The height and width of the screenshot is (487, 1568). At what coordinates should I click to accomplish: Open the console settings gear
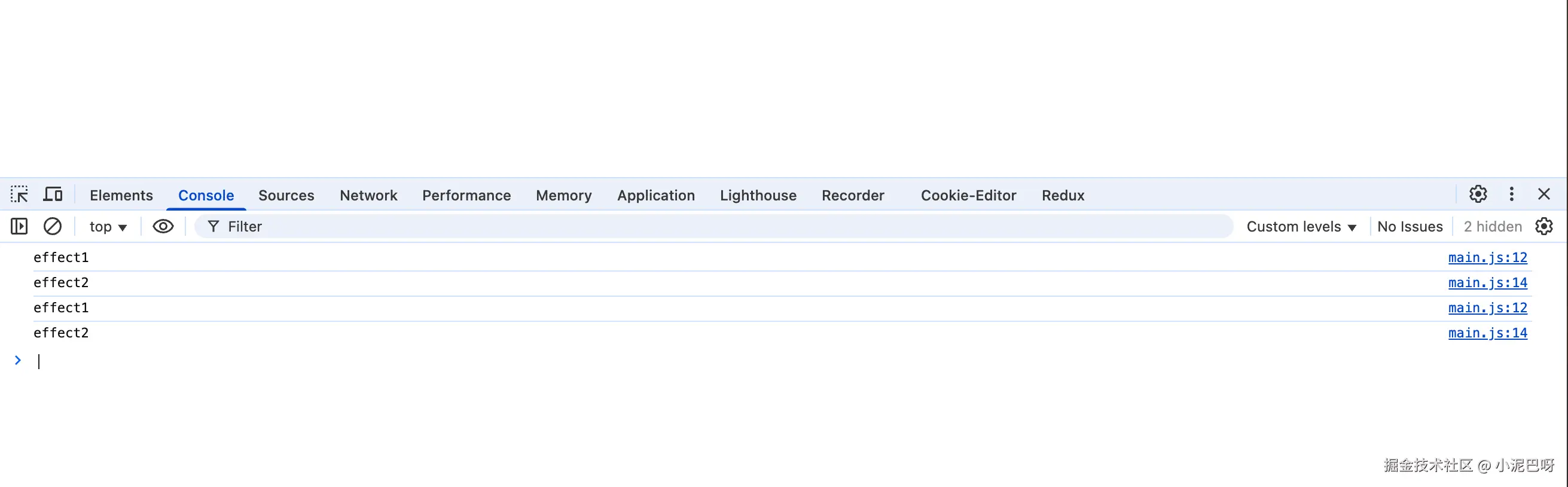1543,227
